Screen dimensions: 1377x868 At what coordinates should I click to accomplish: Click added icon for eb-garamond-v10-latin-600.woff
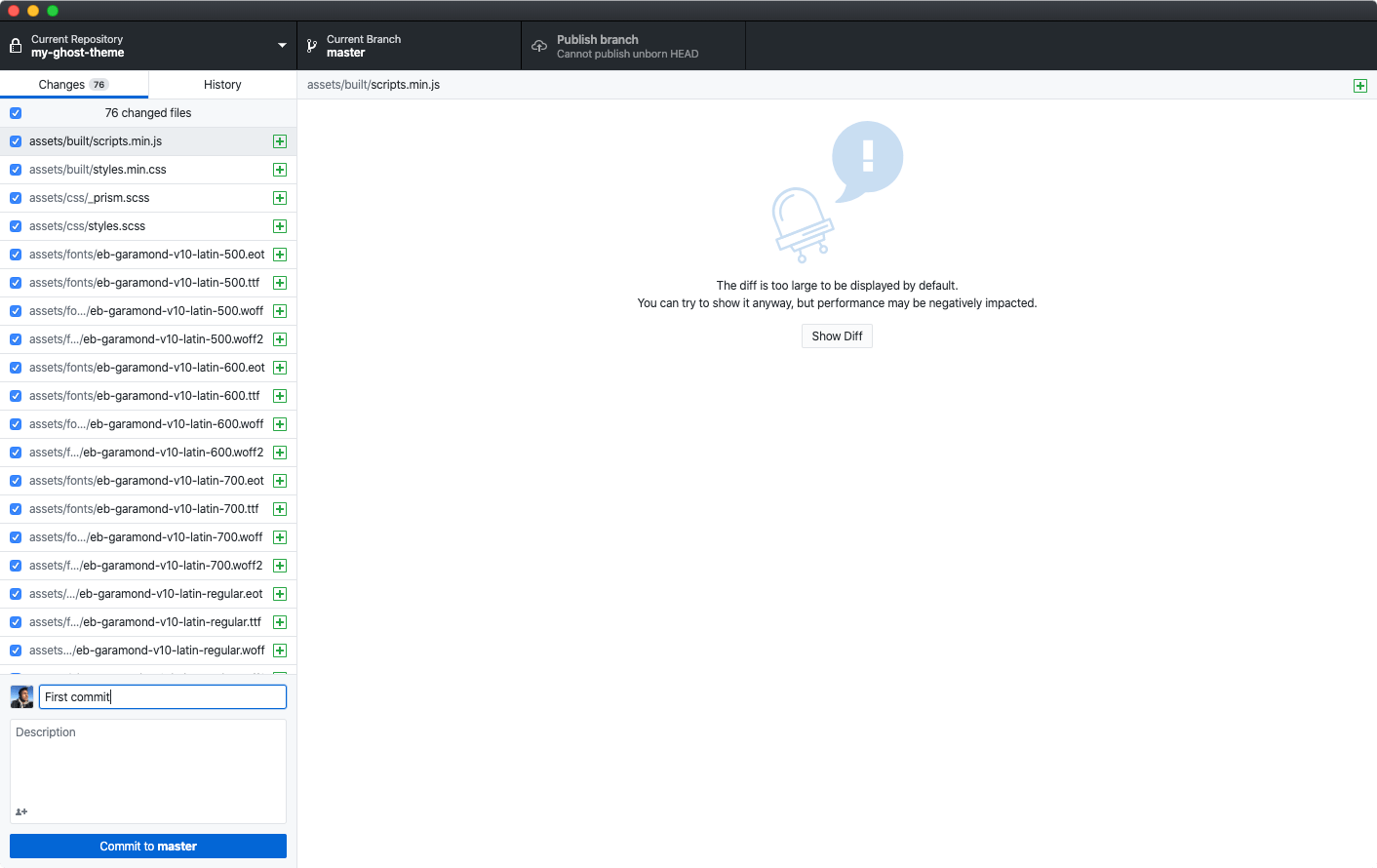(x=280, y=424)
